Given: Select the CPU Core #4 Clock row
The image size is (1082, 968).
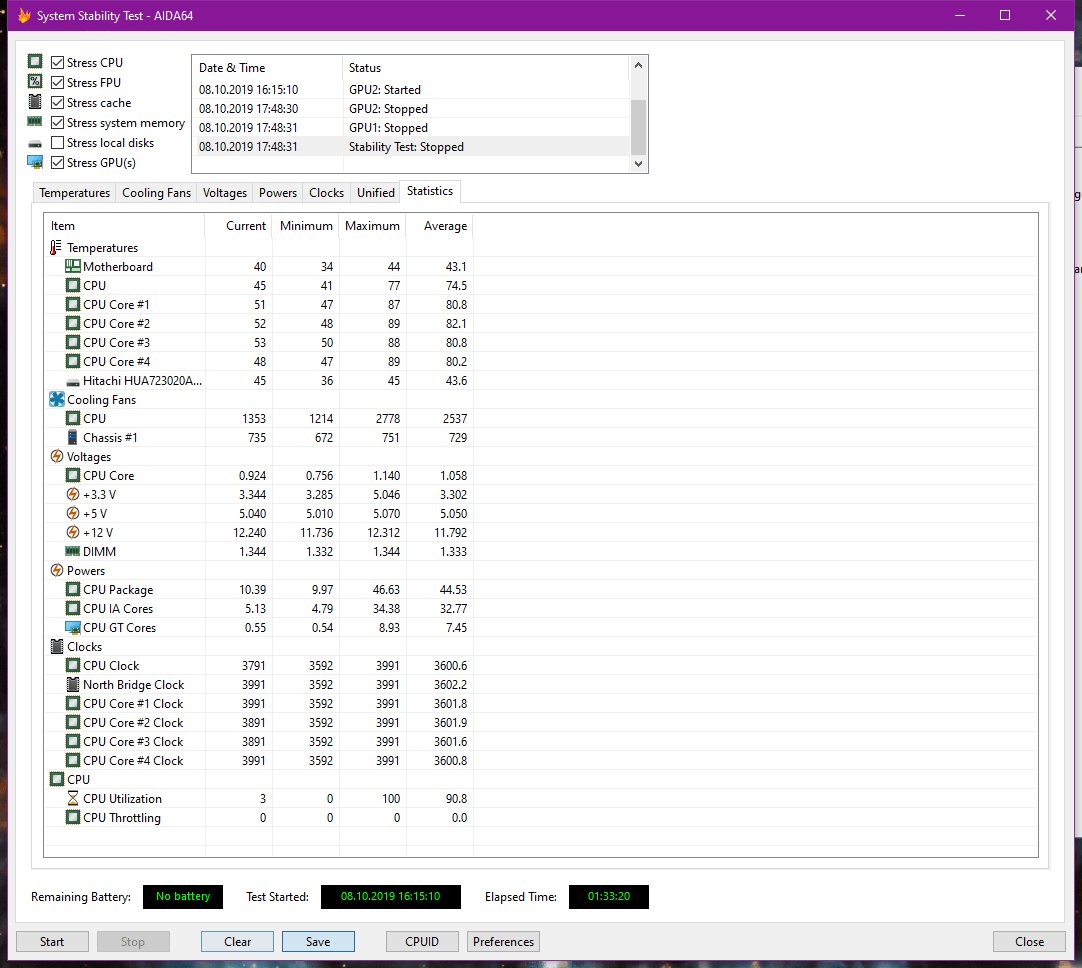Looking at the screenshot, I should click(x=259, y=760).
